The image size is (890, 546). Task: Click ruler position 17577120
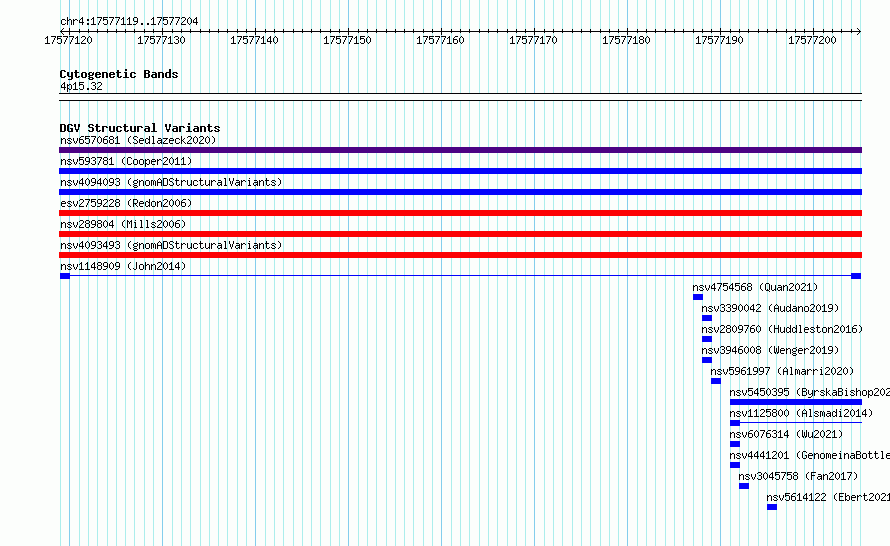coord(68,40)
